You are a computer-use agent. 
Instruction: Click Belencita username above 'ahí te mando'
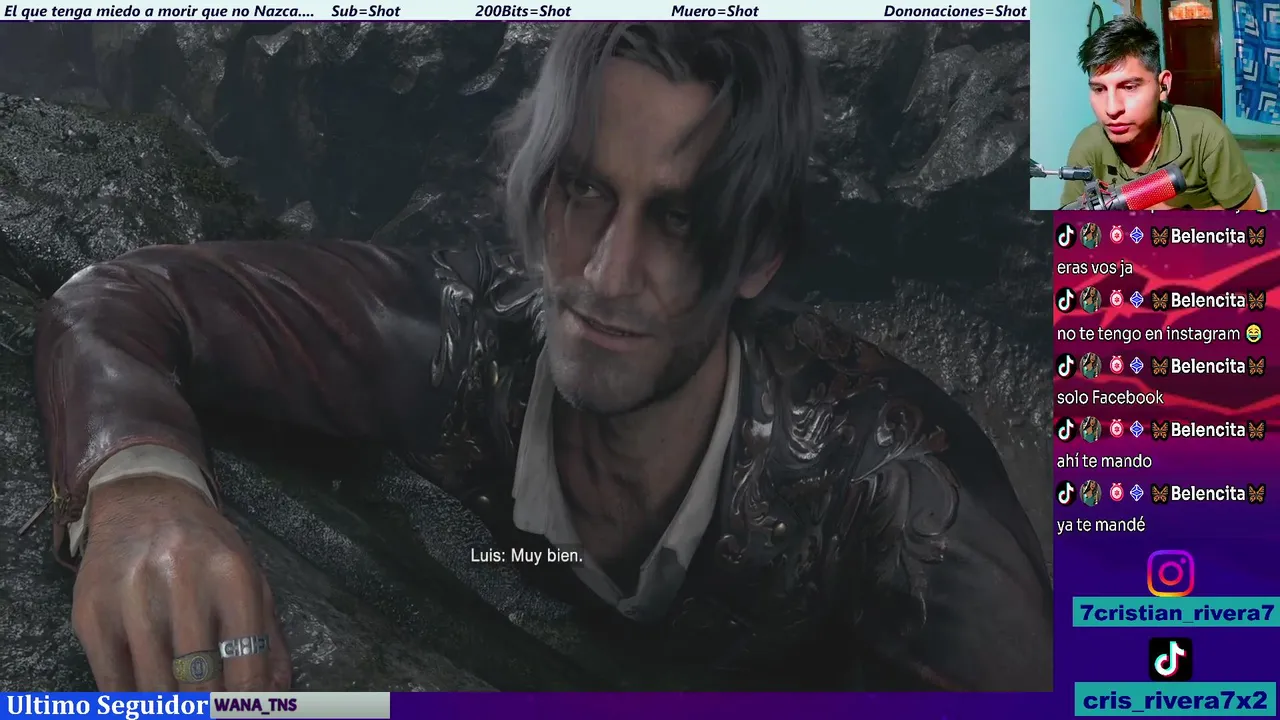[x=1208, y=430]
